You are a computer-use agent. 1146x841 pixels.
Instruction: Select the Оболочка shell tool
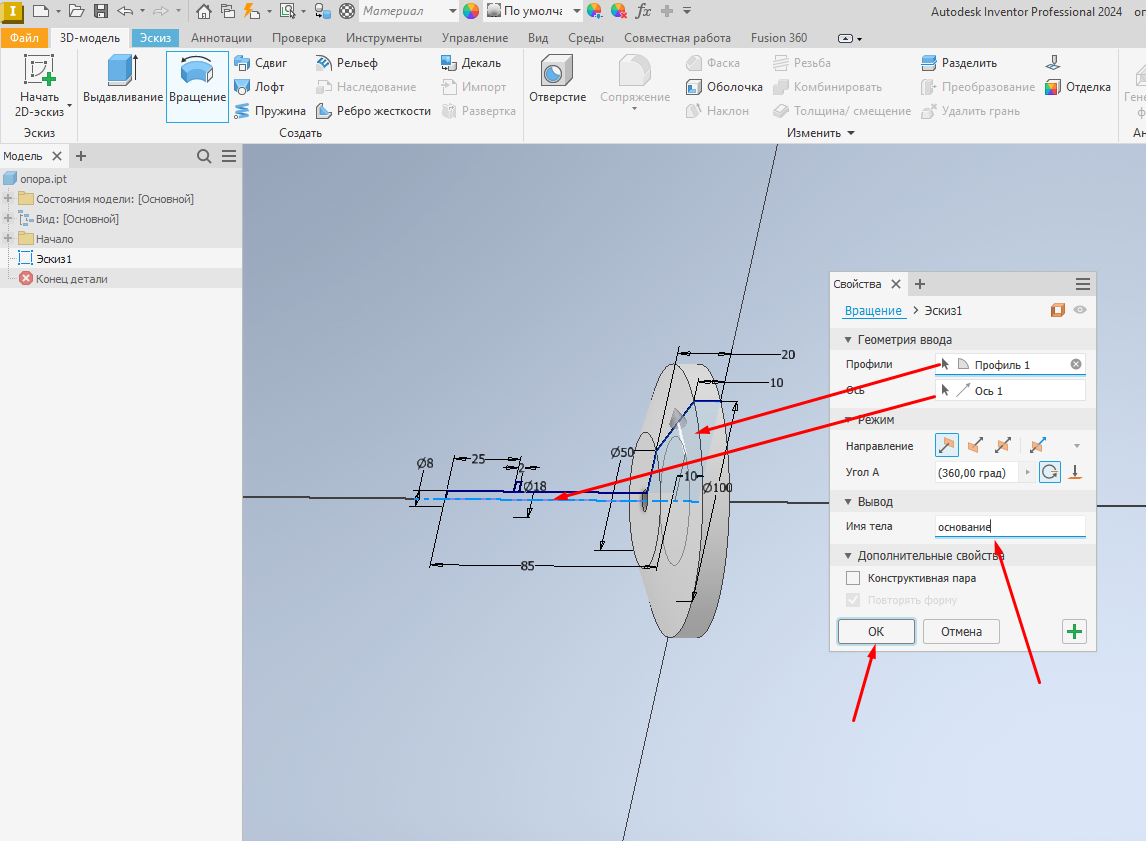pyautogui.click(x=724, y=87)
